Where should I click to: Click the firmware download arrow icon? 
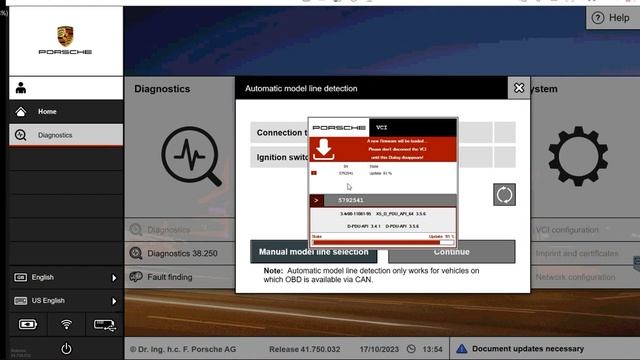click(324, 149)
